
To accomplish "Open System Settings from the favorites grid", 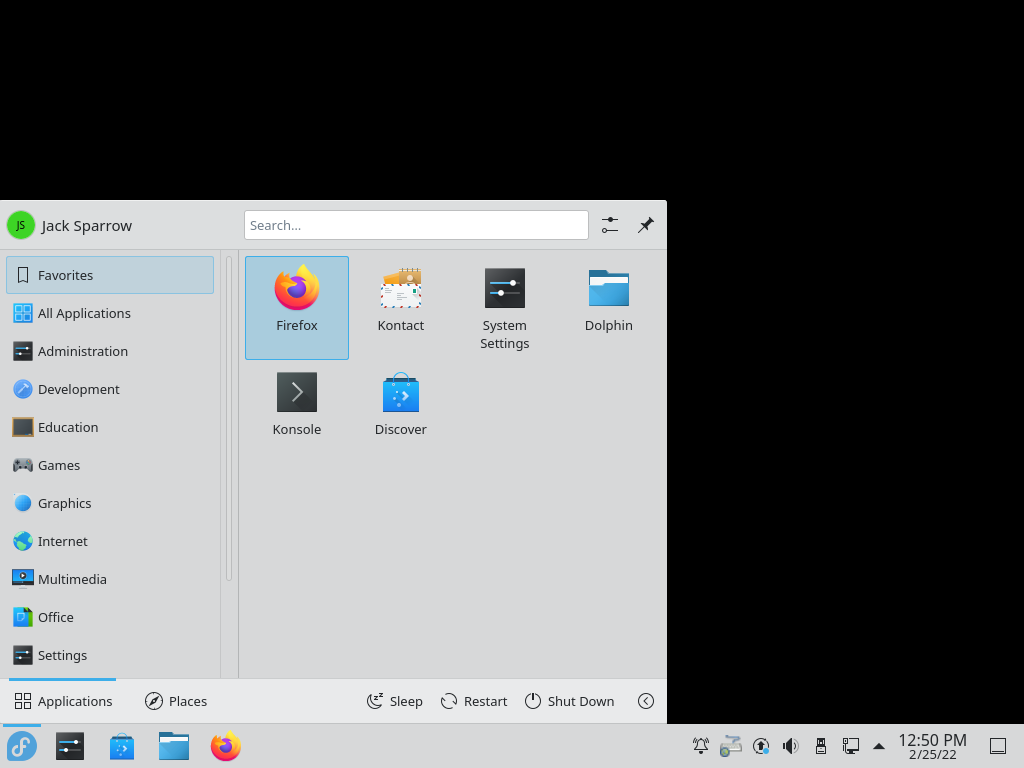I will [x=504, y=308].
